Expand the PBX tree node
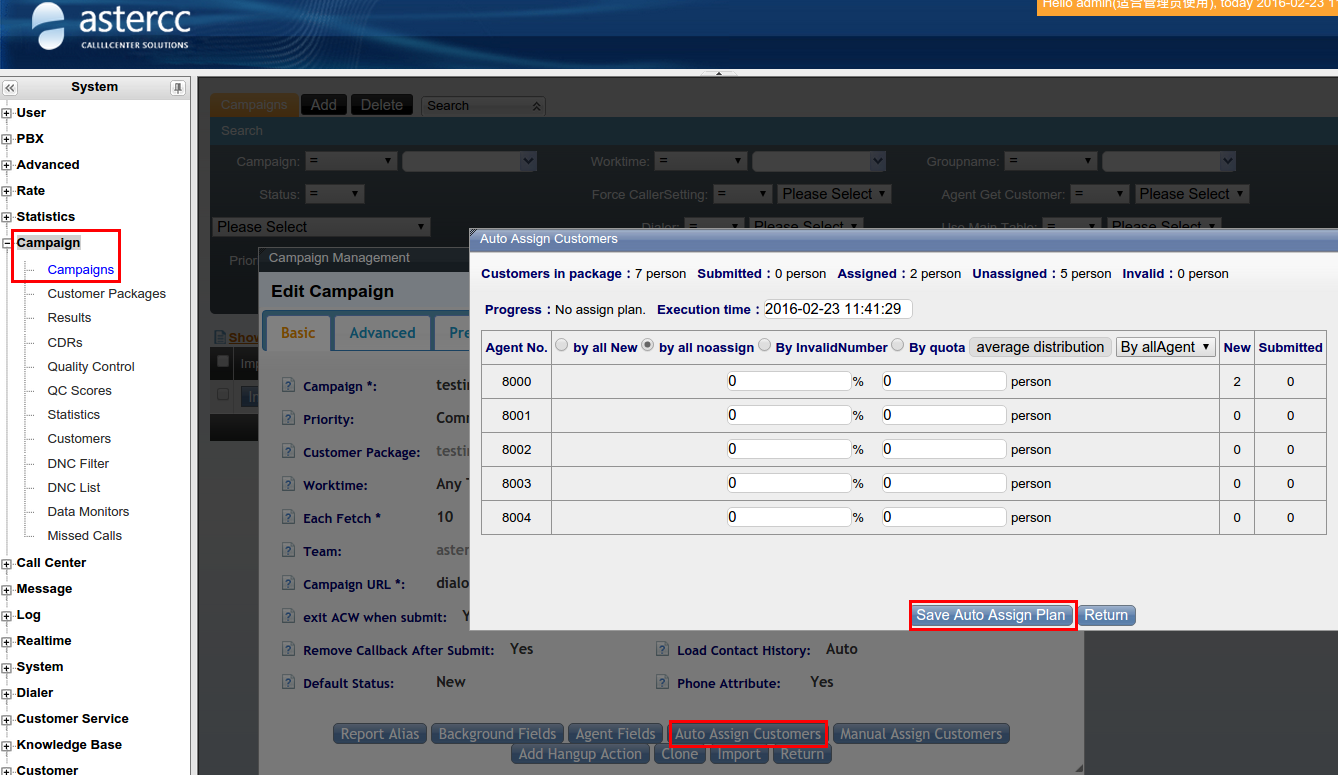 point(7,140)
